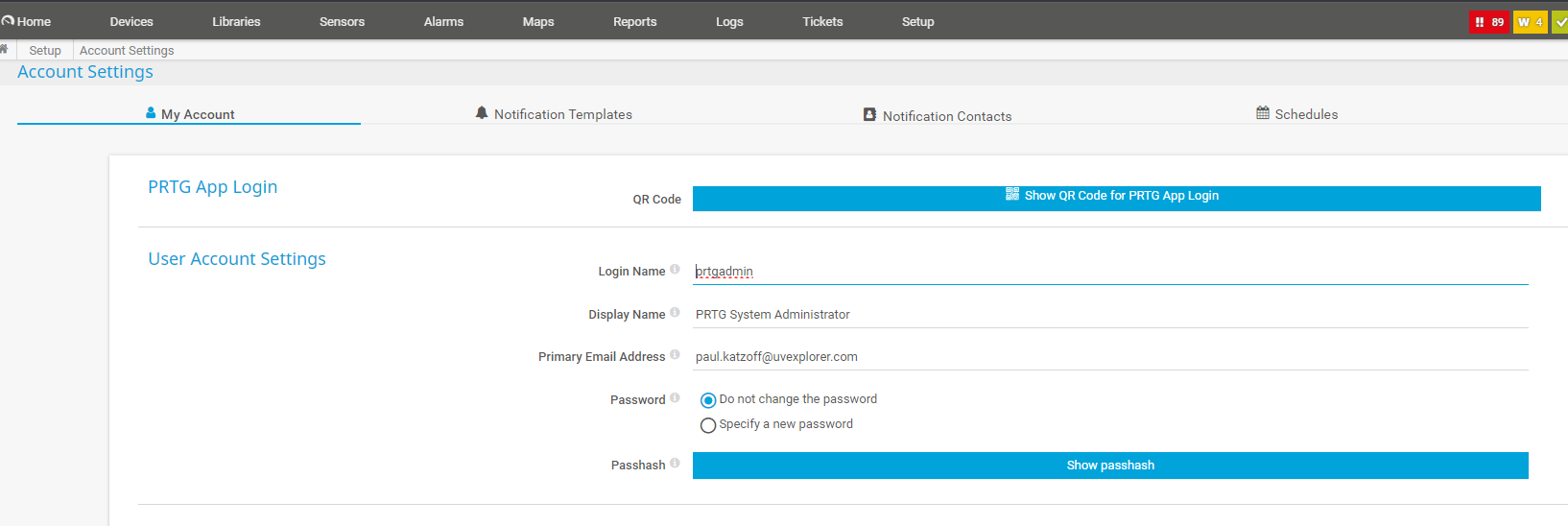Click the green checkmark status indicator
Viewport: 1568px width, 526px height.
[x=1560, y=22]
